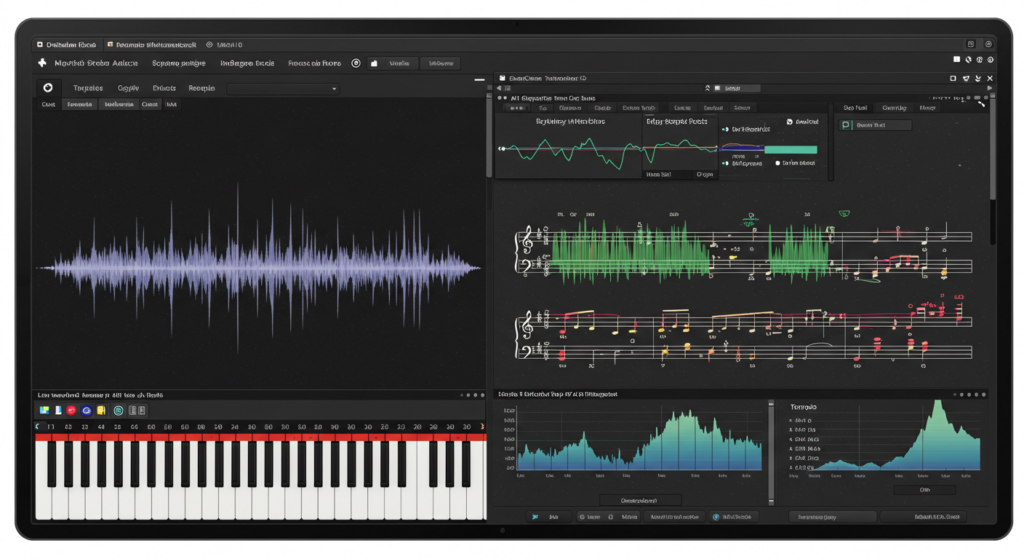Click the square icon in right panel title bar
Viewport: 1024px width, 559px height.
tap(953, 78)
